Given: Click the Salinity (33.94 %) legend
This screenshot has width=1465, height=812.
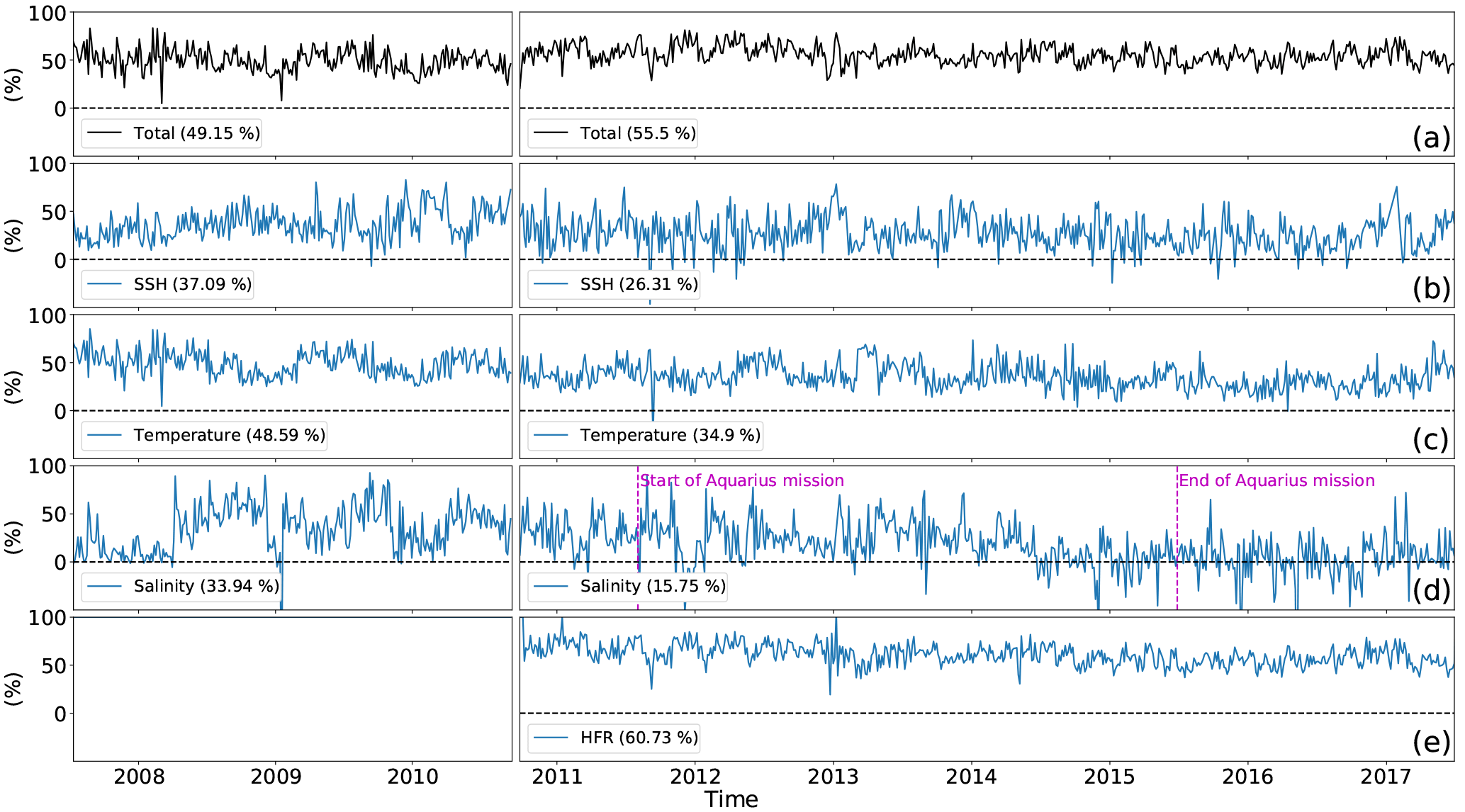Looking at the screenshot, I should [206, 586].
